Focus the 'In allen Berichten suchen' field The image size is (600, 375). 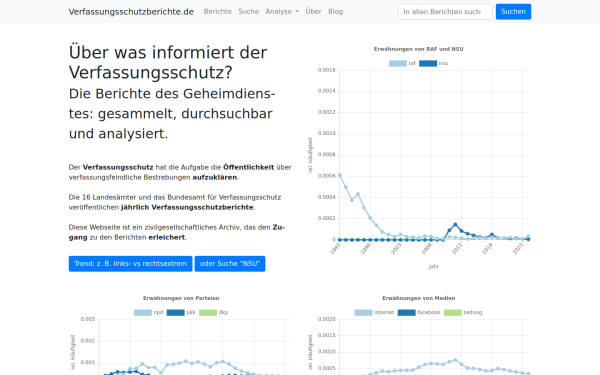coord(445,11)
